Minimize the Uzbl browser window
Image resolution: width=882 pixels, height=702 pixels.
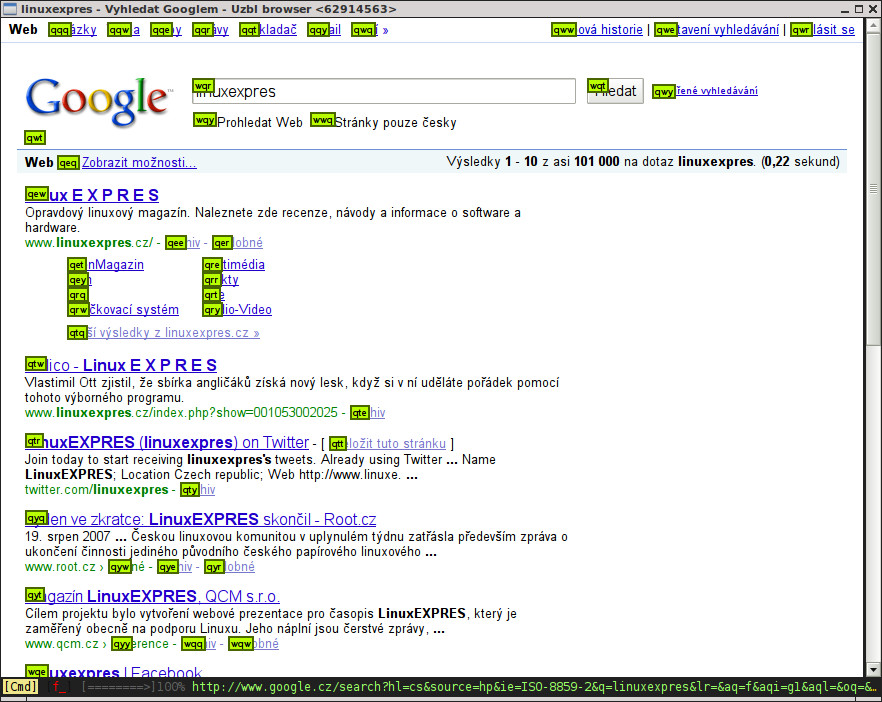845,9
